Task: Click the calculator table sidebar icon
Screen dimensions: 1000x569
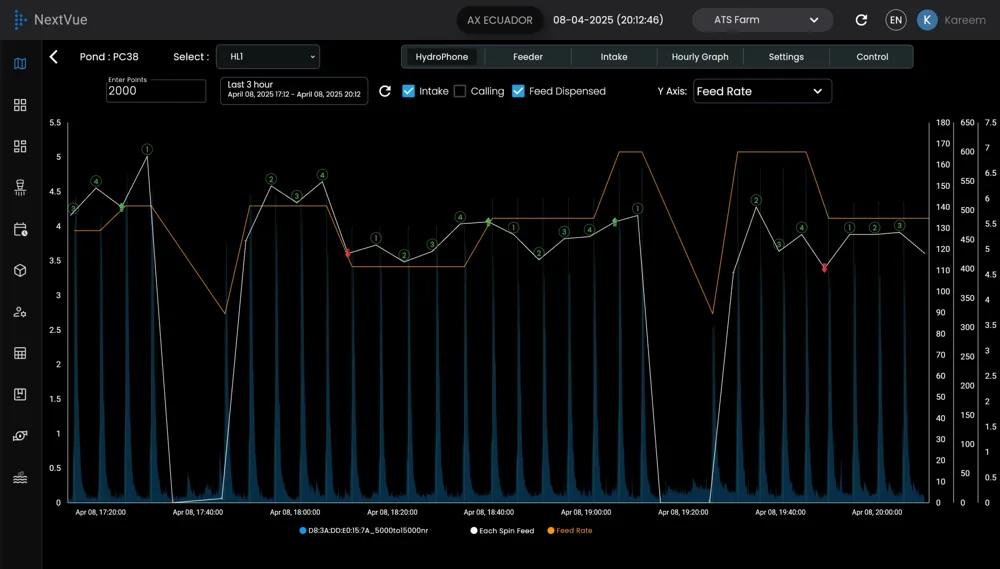Action: coord(20,353)
